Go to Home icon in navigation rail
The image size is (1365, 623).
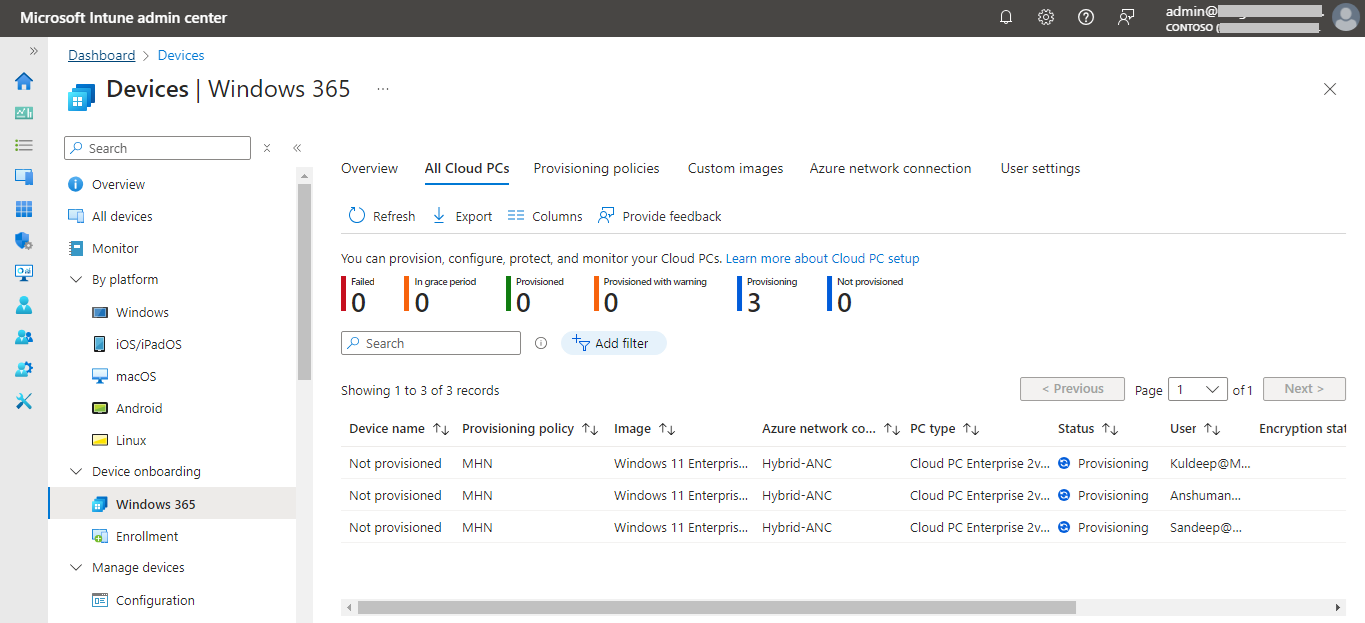(x=24, y=81)
